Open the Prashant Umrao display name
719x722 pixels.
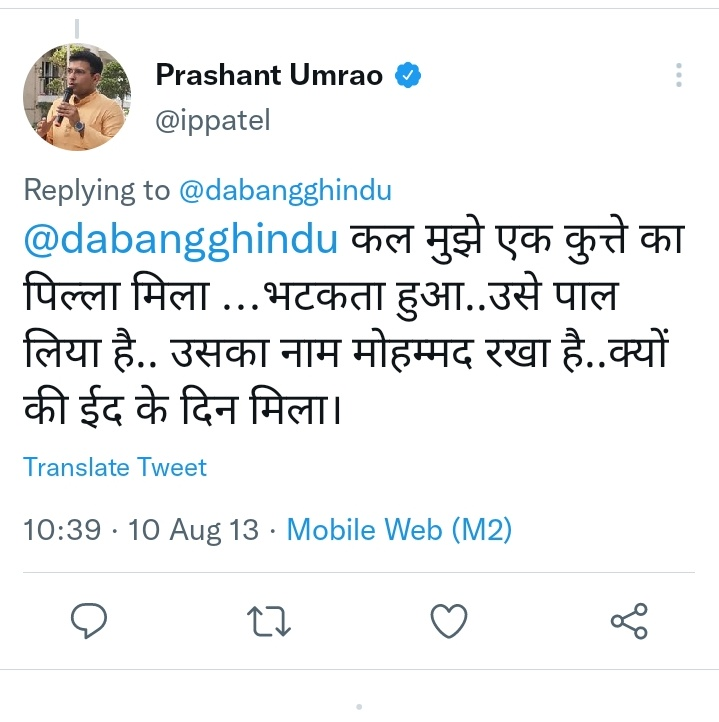tap(269, 76)
